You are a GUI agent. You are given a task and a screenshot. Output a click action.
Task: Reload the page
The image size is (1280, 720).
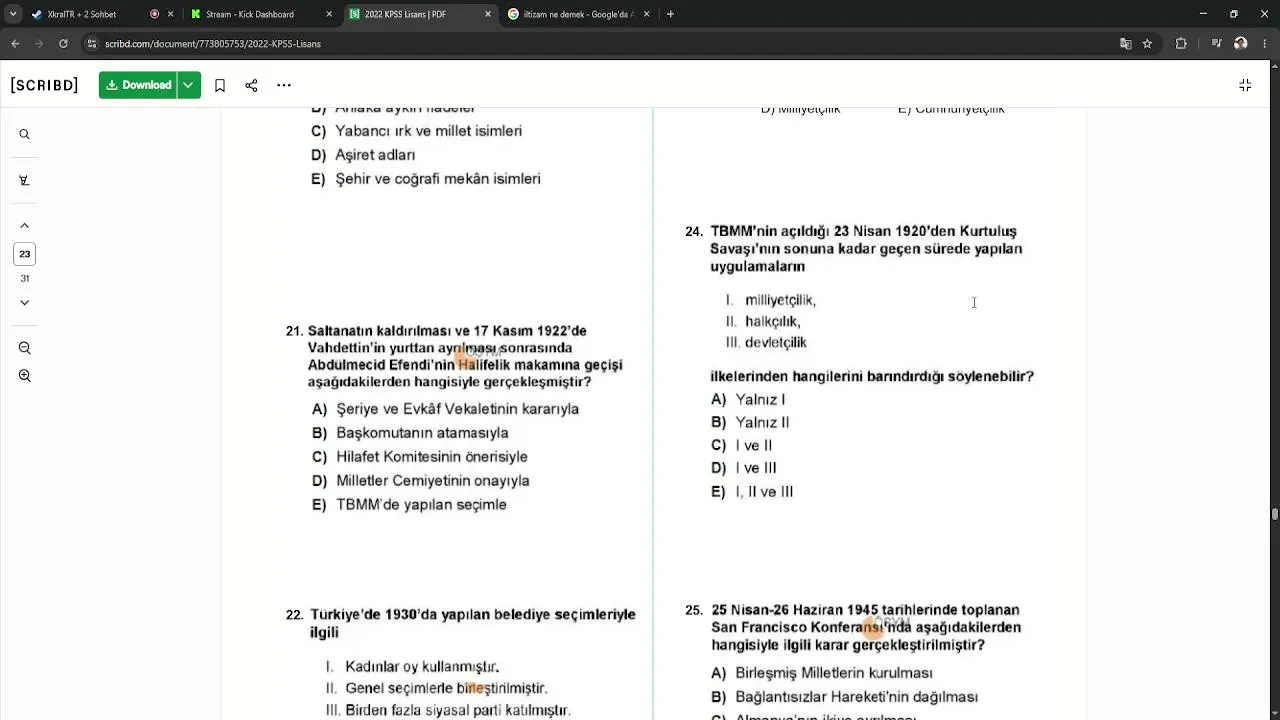(63, 44)
